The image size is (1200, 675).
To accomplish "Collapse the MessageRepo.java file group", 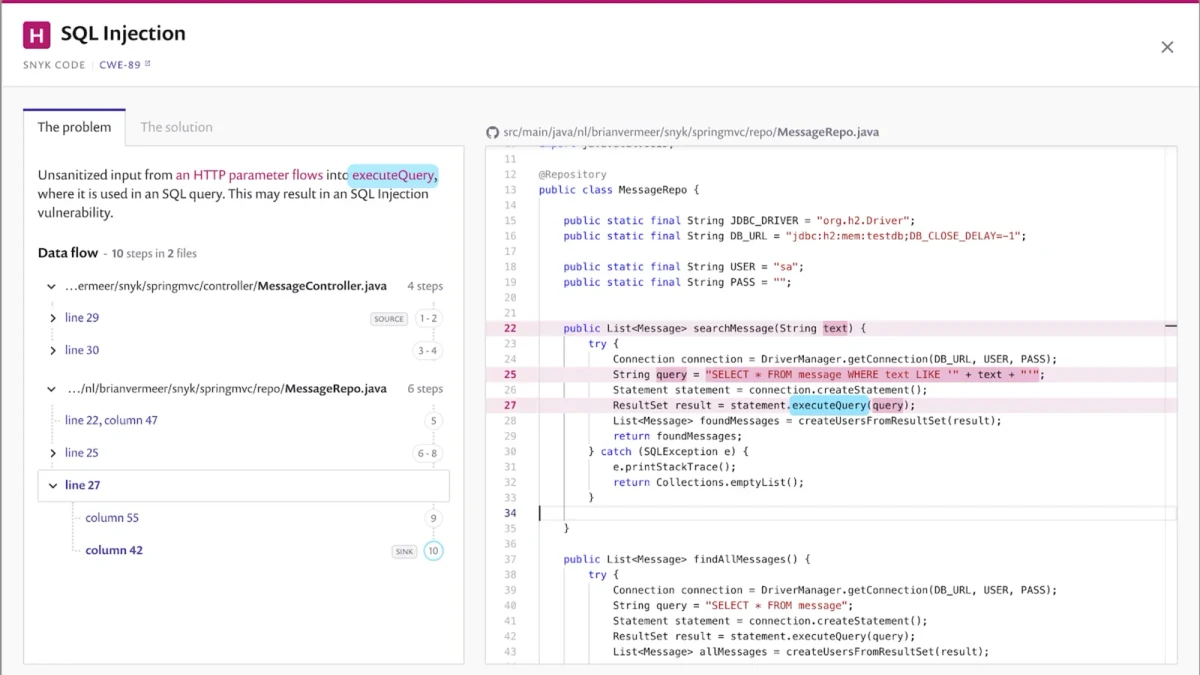I will [51, 389].
